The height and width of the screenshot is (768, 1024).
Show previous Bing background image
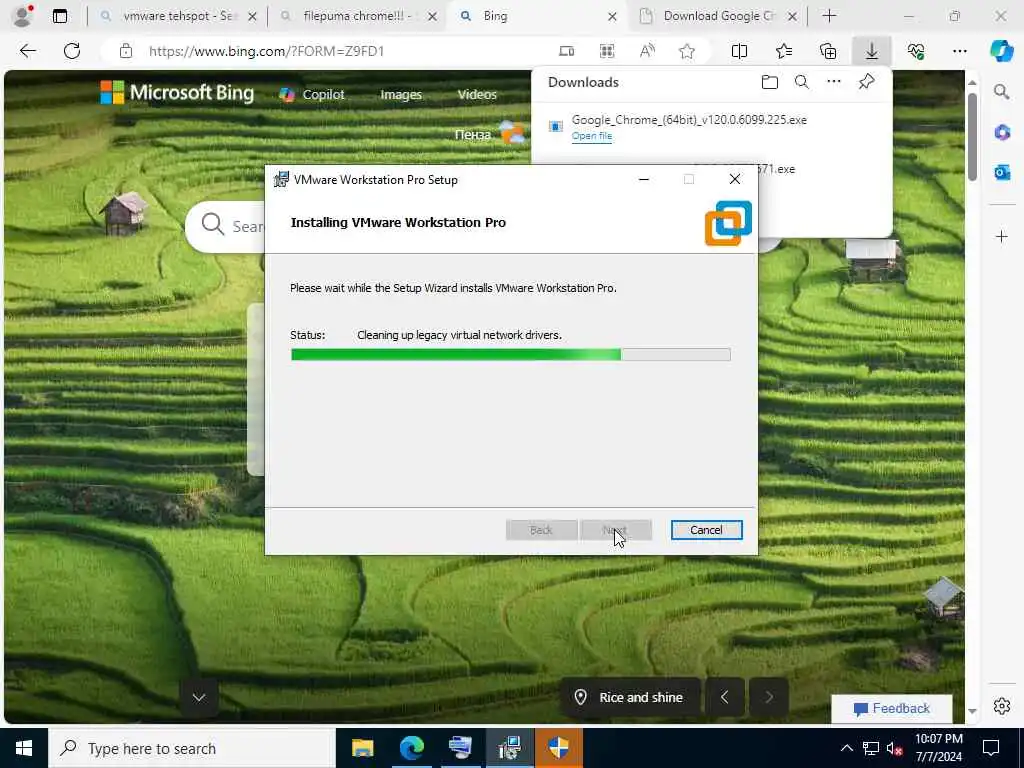(724, 697)
